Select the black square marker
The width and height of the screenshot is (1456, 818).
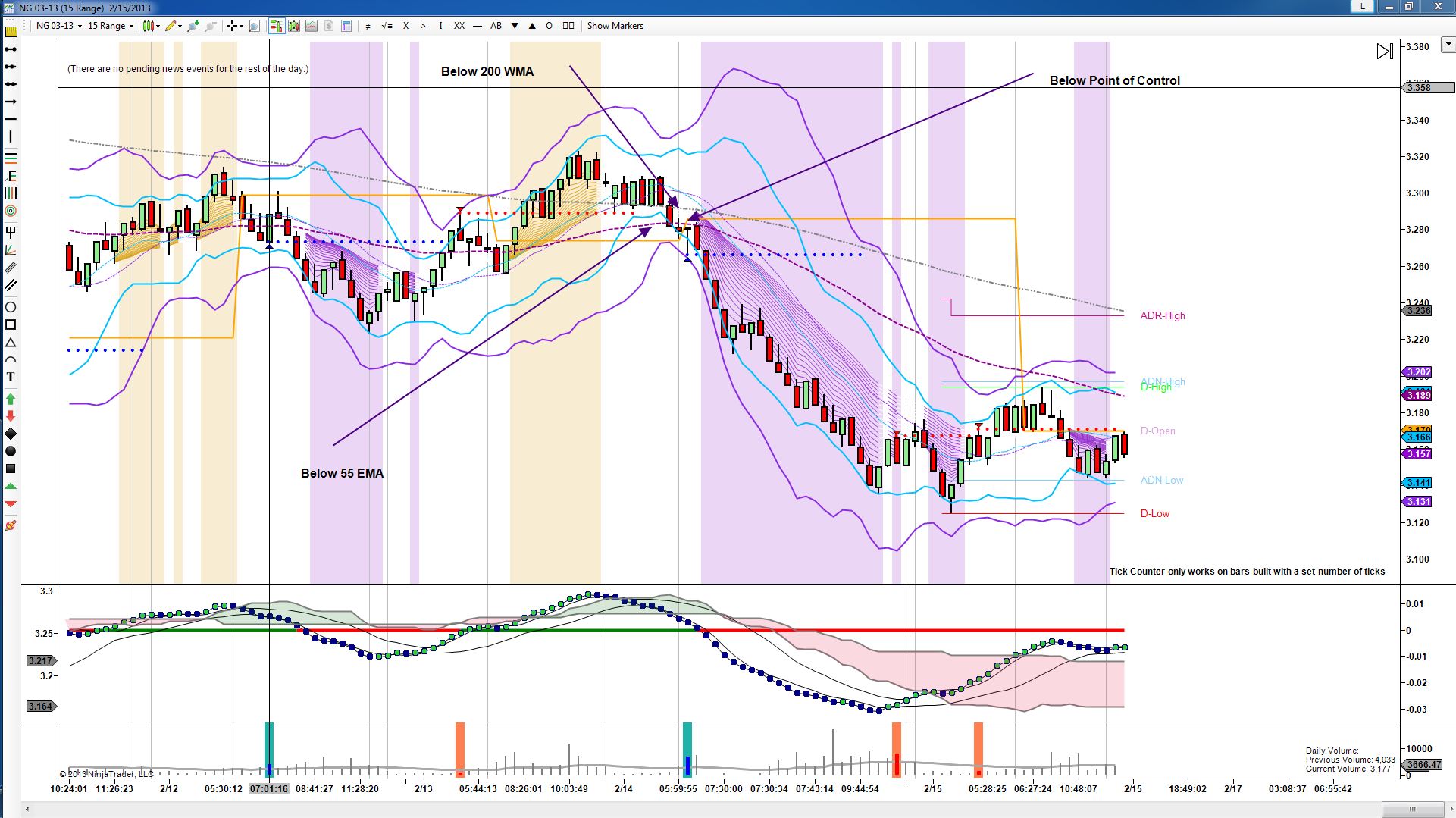point(11,469)
